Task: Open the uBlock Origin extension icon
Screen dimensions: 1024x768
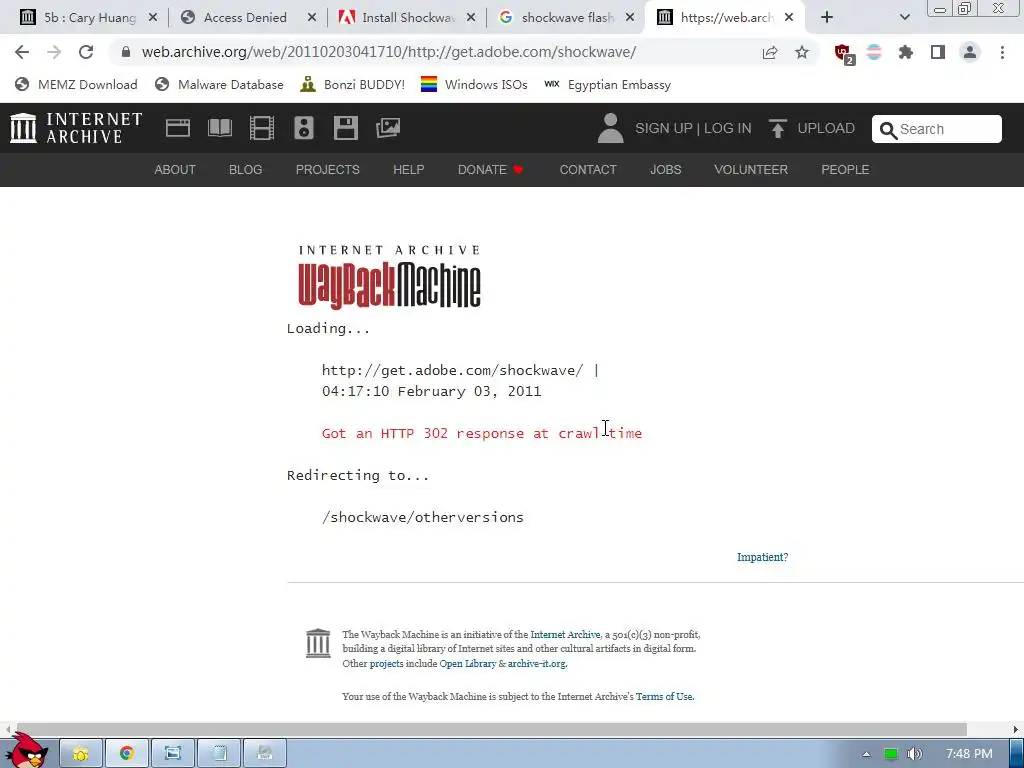Action: pyautogui.click(x=844, y=54)
